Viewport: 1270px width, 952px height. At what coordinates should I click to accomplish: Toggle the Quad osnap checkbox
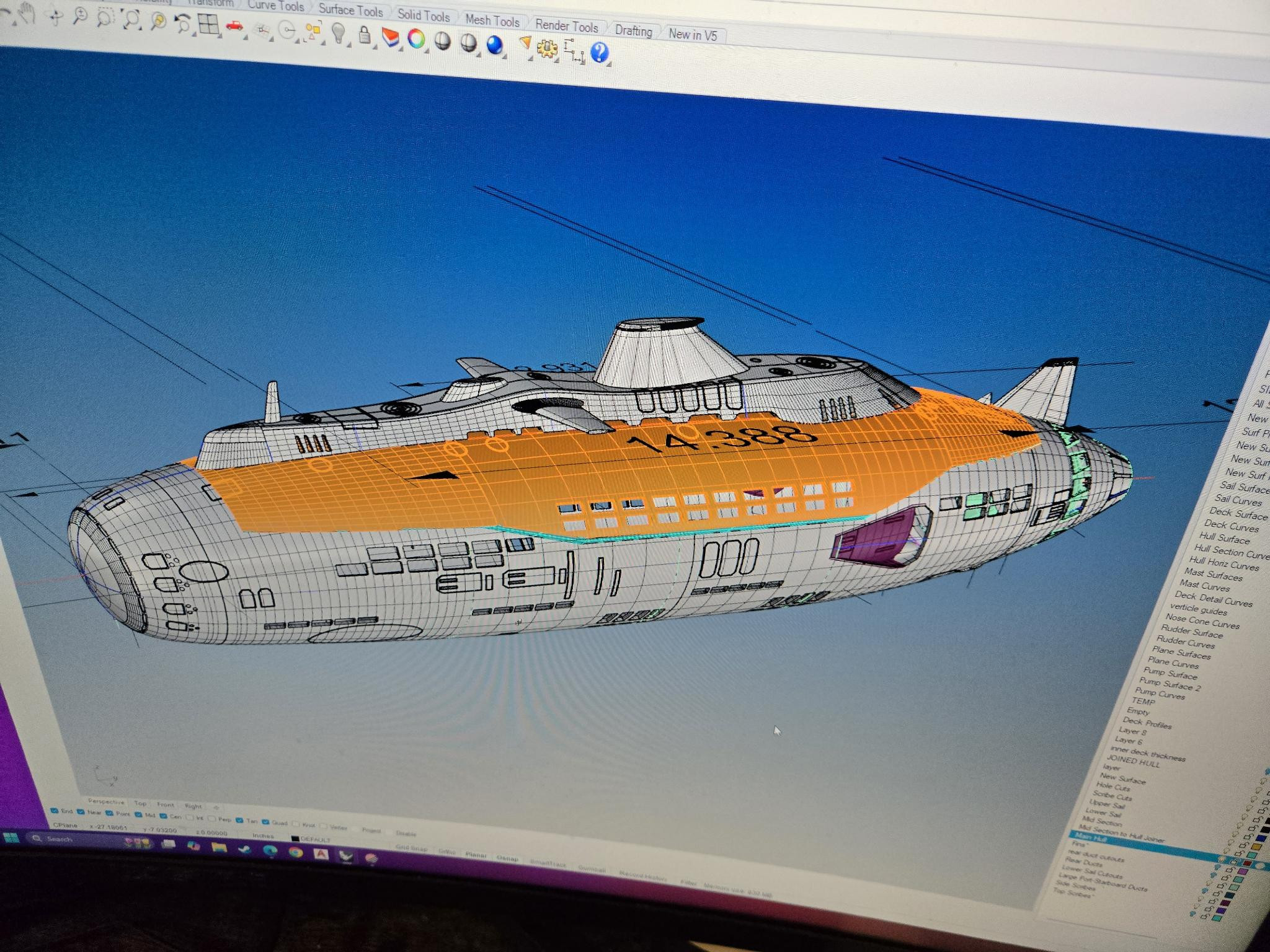click(266, 822)
